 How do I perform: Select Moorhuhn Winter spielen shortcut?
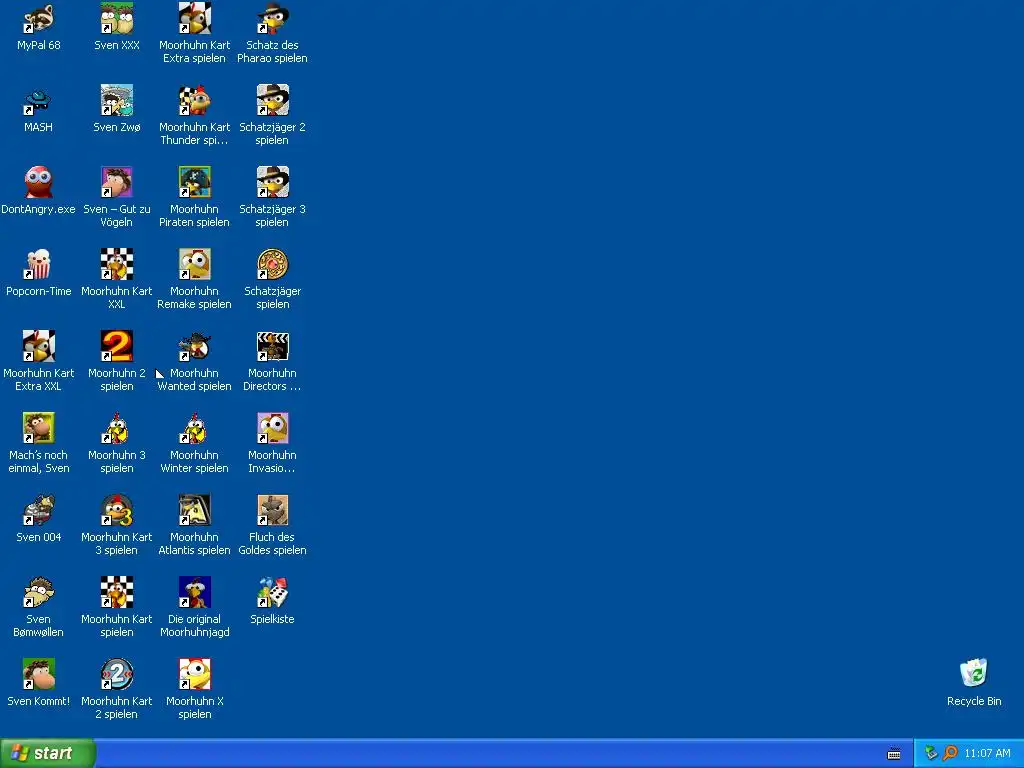pyautogui.click(x=195, y=428)
